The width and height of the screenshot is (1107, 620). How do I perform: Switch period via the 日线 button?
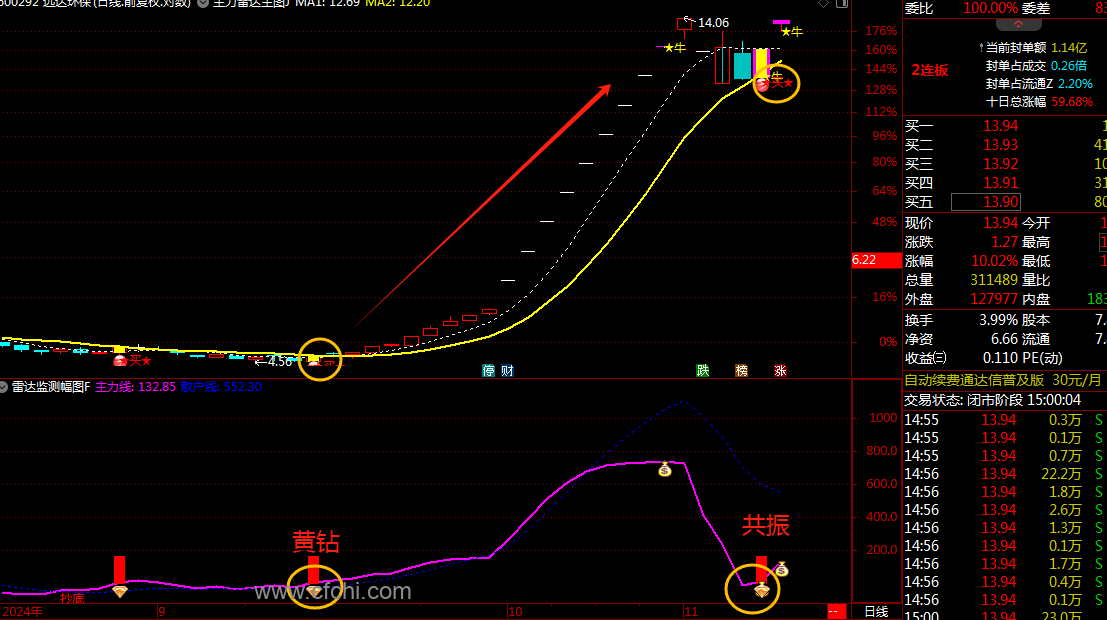876,612
